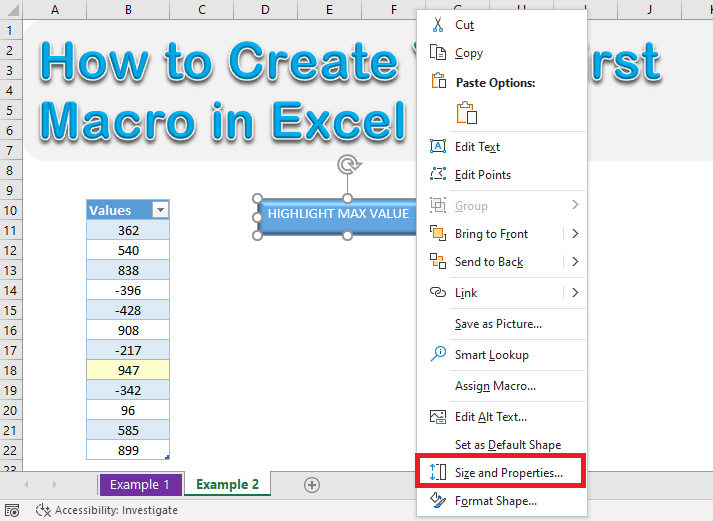
Task: Click the rotate handle above the shape
Action: tap(348, 165)
